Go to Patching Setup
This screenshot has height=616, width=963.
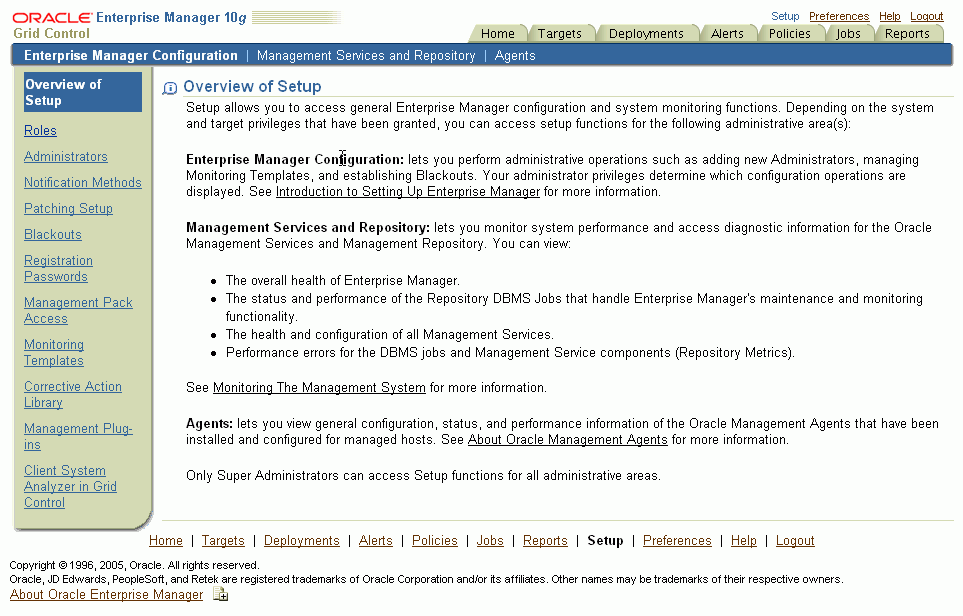[x=68, y=208]
